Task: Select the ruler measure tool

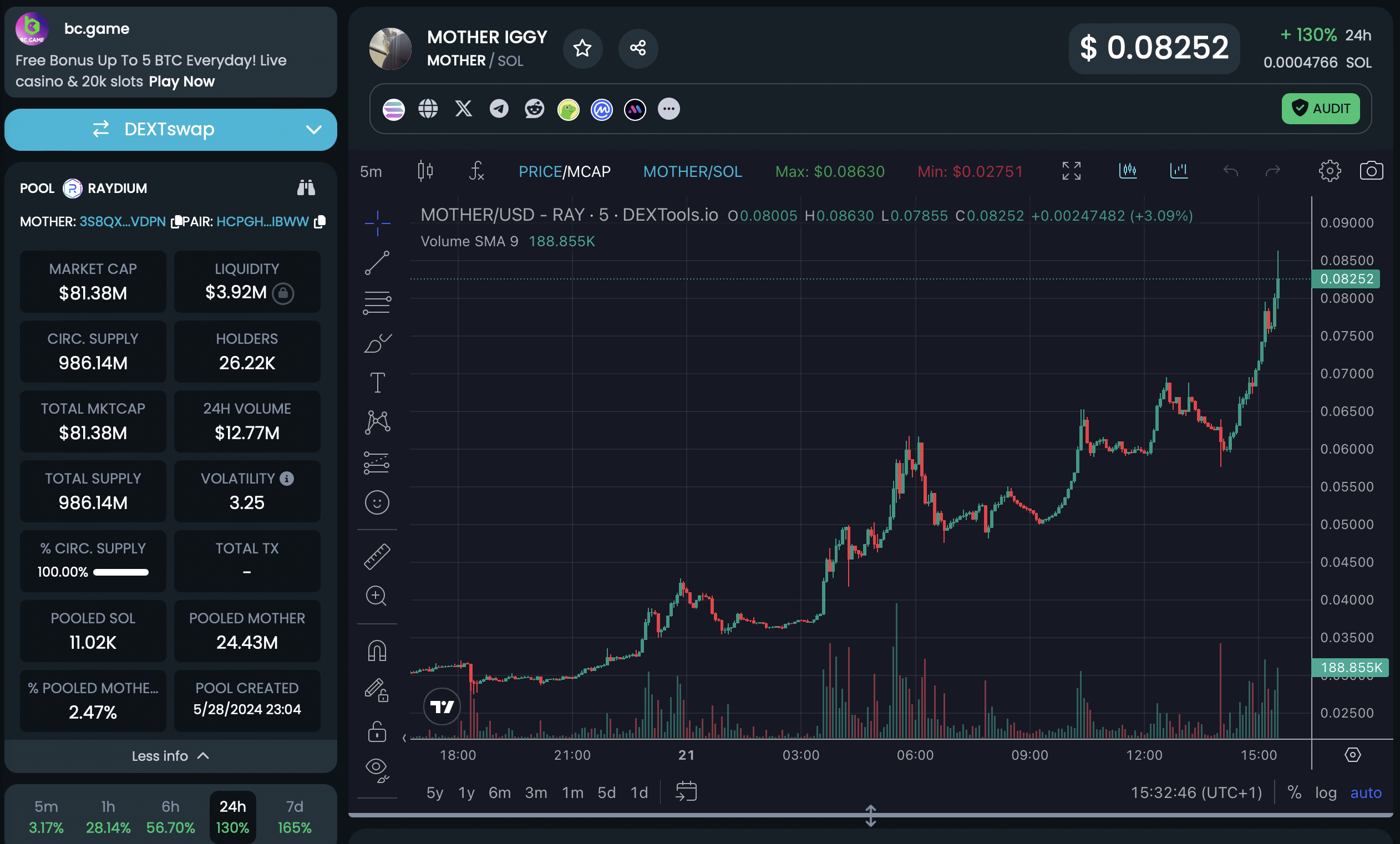Action: pos(377,557)
